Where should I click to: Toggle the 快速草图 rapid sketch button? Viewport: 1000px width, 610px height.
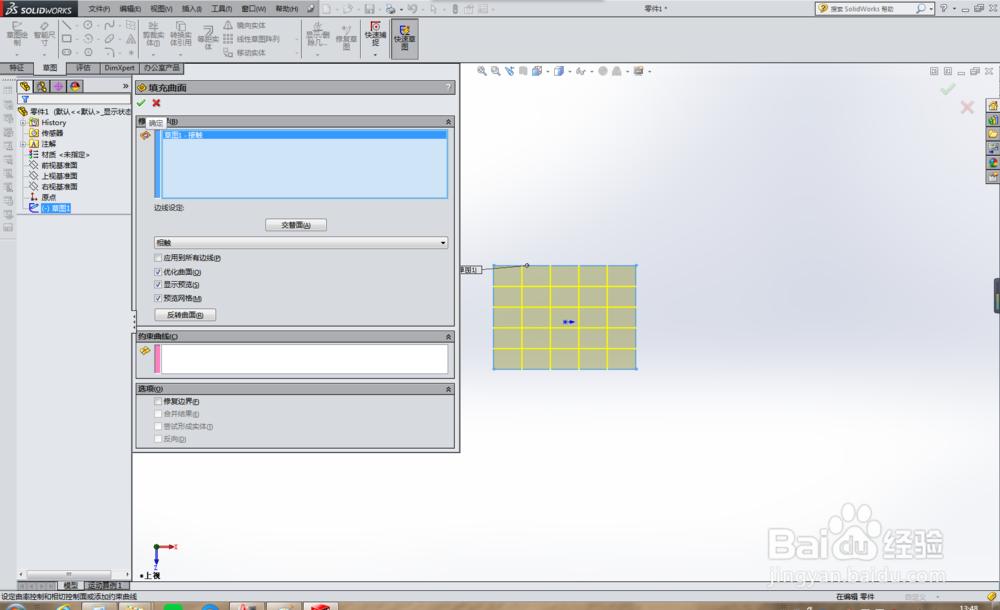(x=404, y=38)
